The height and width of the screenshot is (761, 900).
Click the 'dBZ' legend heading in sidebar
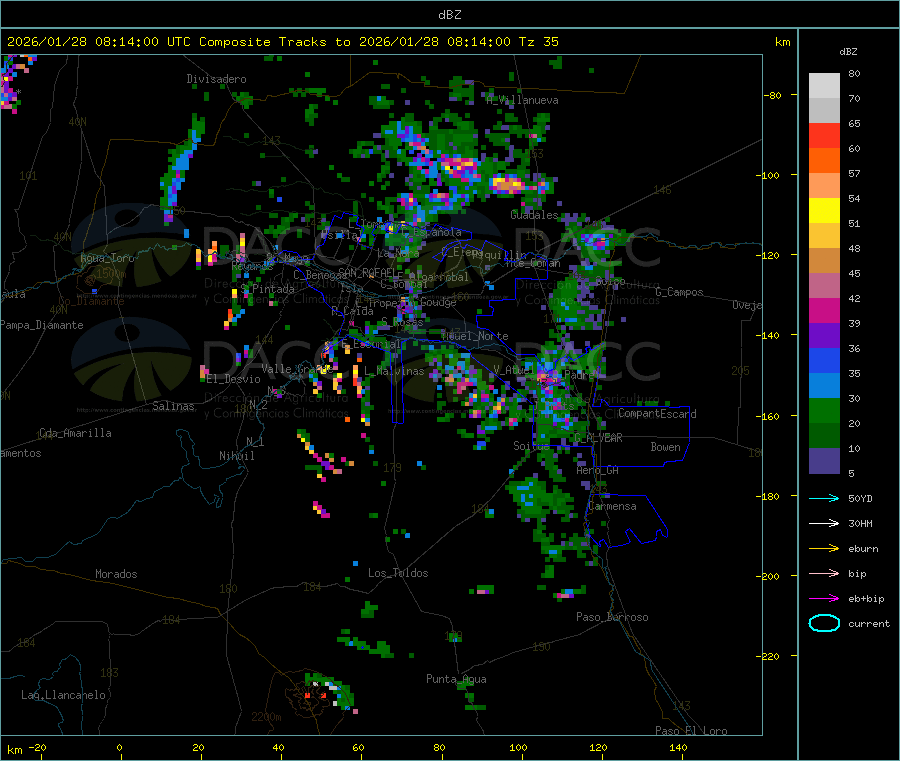coord(848,52)
